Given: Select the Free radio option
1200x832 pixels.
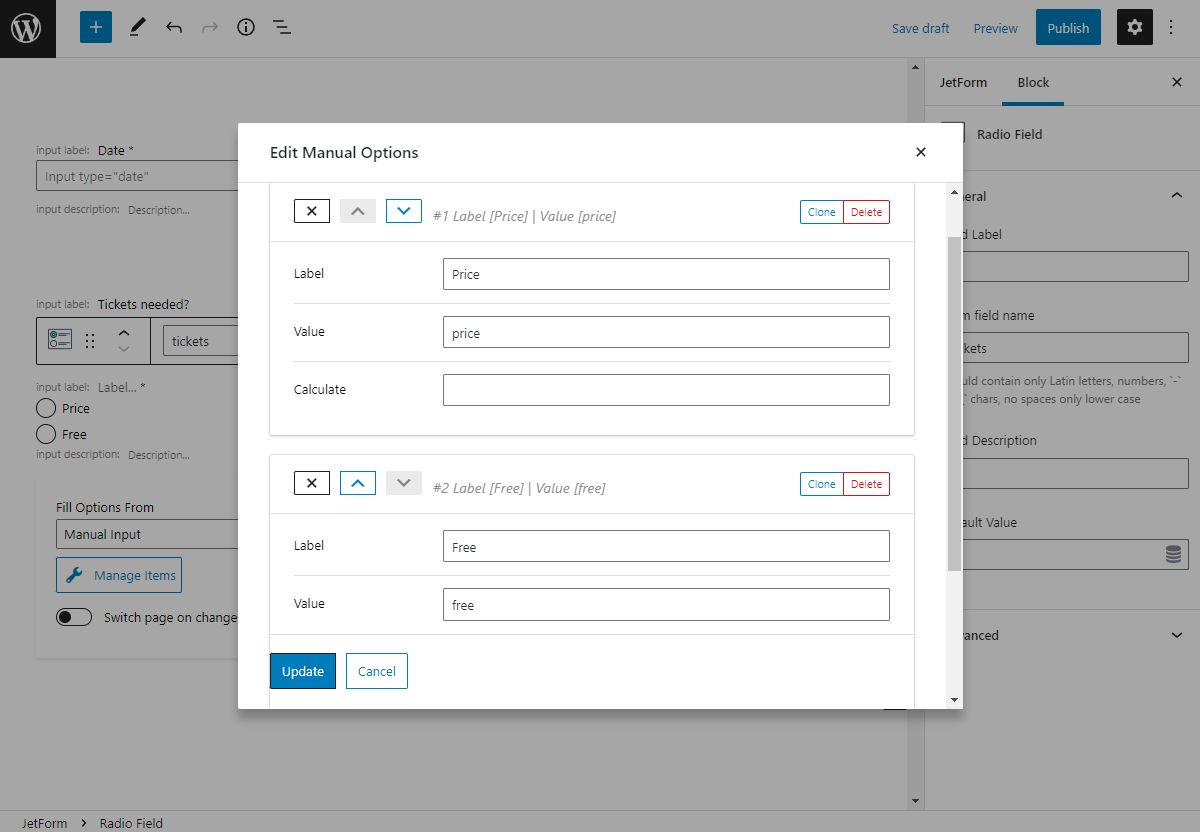Looking at the screenshot, I should tap(47, 434).
